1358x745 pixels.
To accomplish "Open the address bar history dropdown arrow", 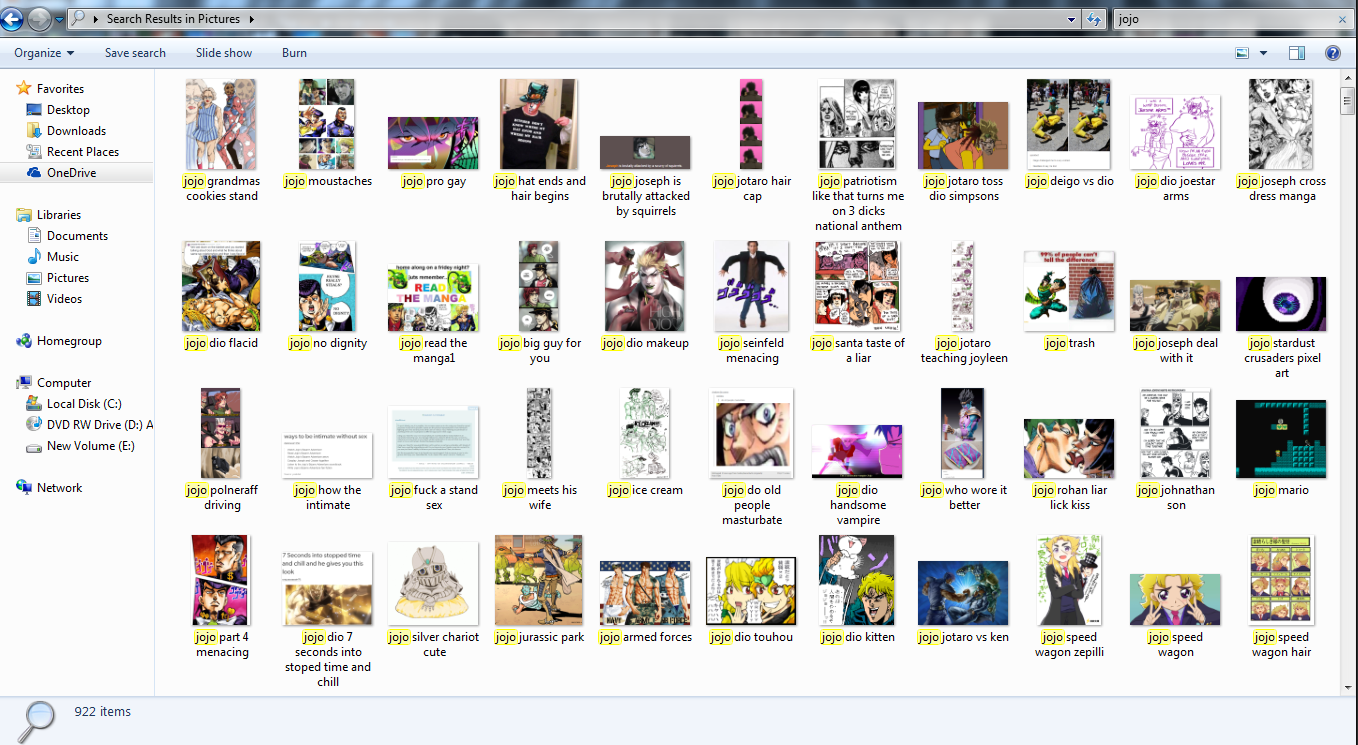I will [1071, 19].
